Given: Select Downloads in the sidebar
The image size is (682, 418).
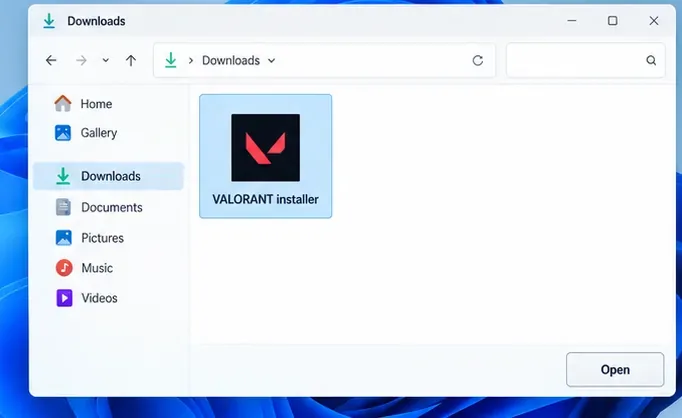Looking at the screenshot, I should tap(108, 176).
